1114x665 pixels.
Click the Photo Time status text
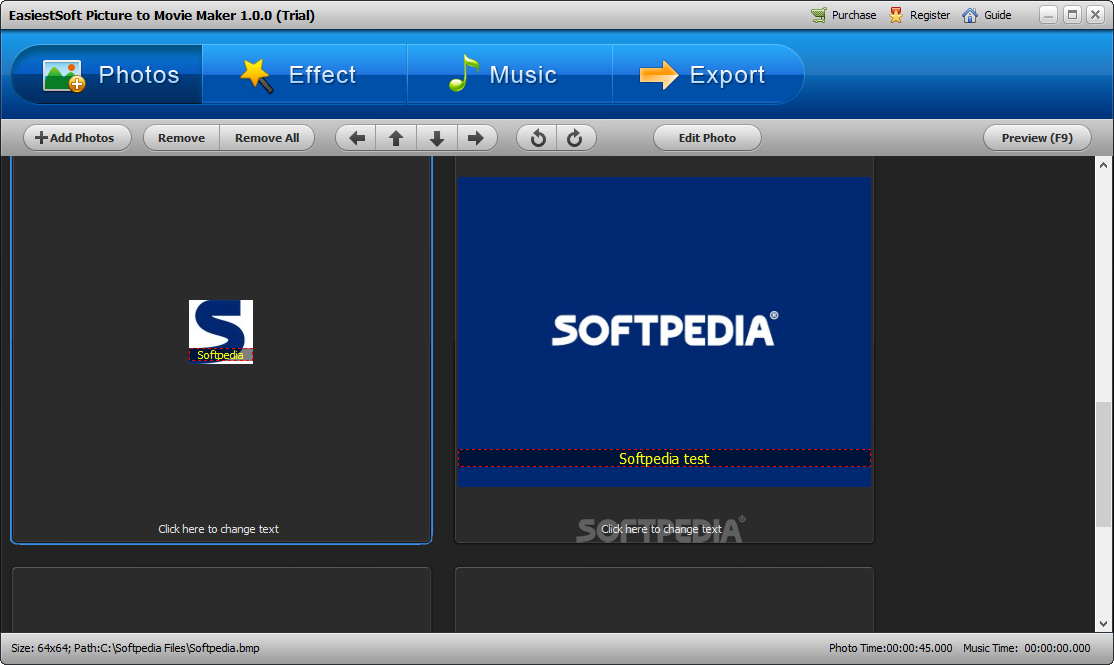[x=890, y=648]
